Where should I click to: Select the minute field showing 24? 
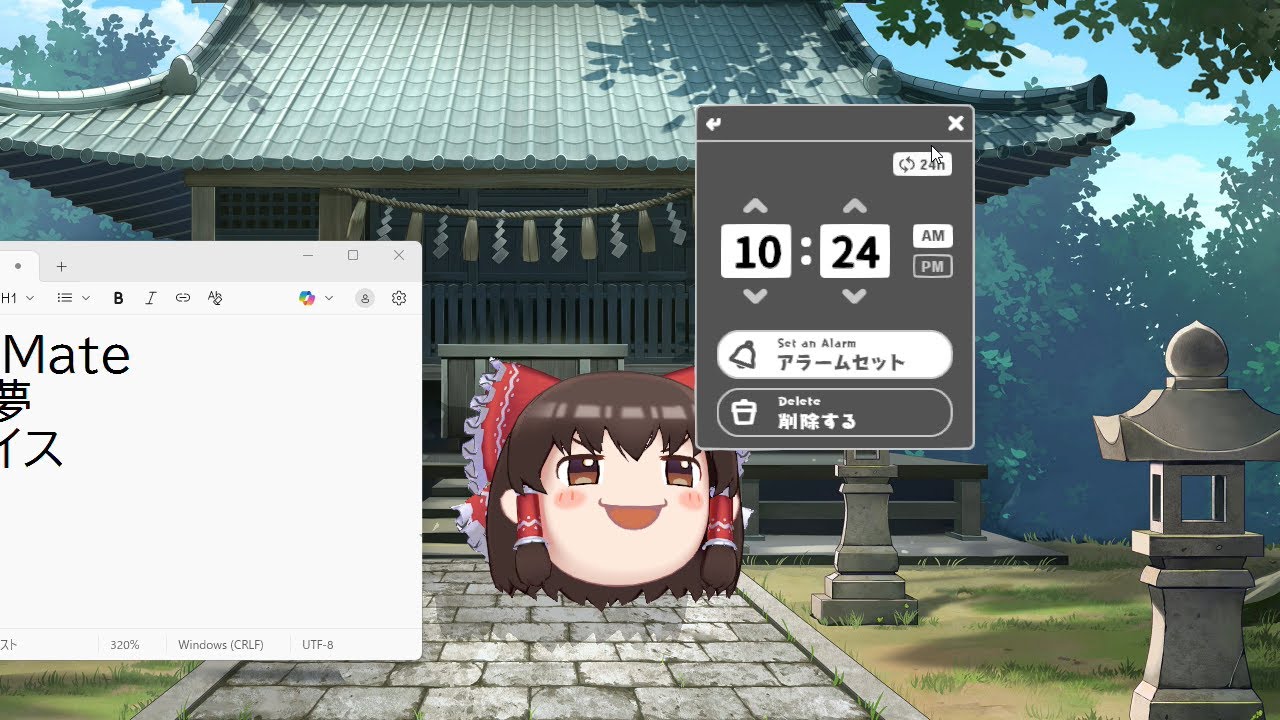pos(855,251)
